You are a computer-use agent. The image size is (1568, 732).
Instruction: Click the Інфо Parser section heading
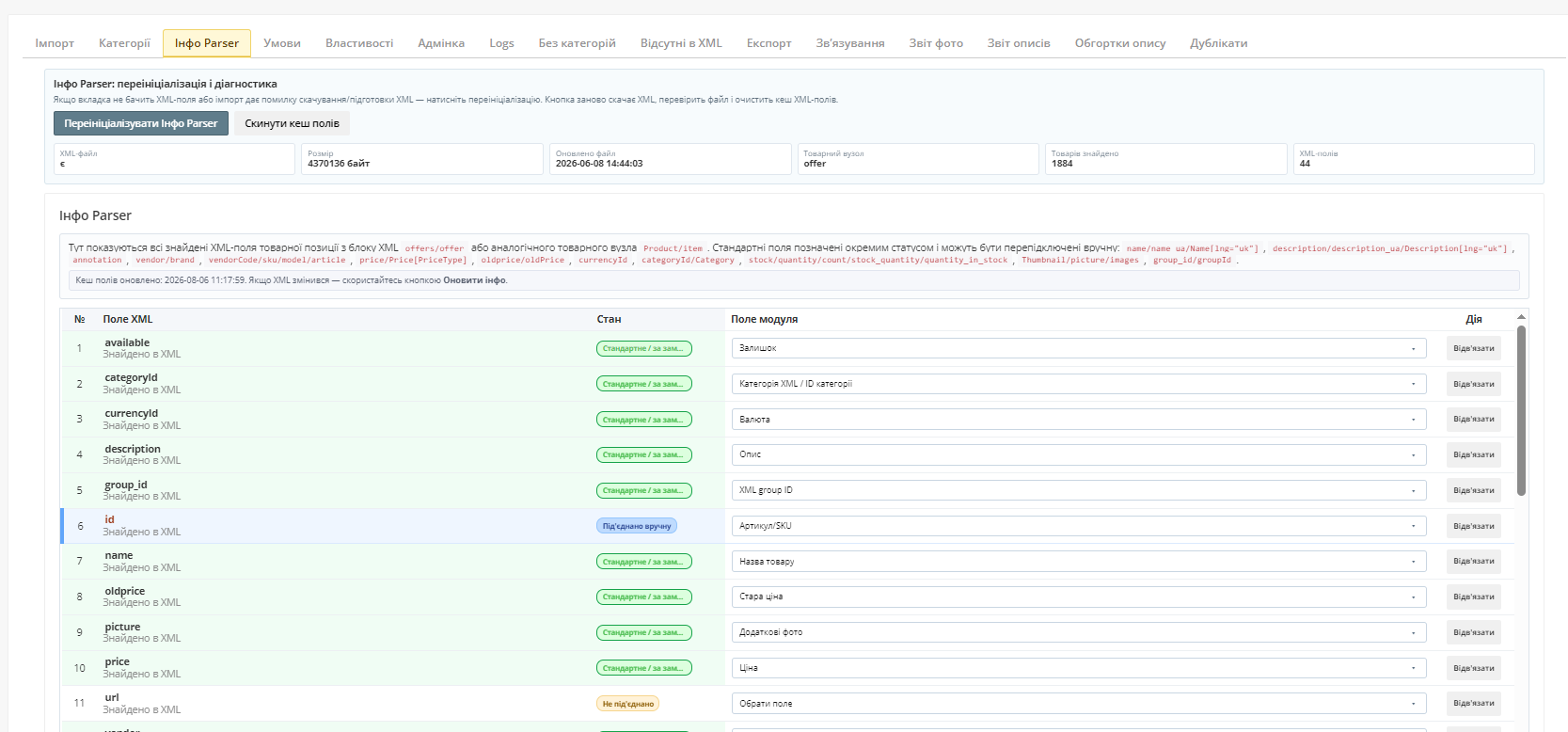pyautogui.click(x=95, y=215)
